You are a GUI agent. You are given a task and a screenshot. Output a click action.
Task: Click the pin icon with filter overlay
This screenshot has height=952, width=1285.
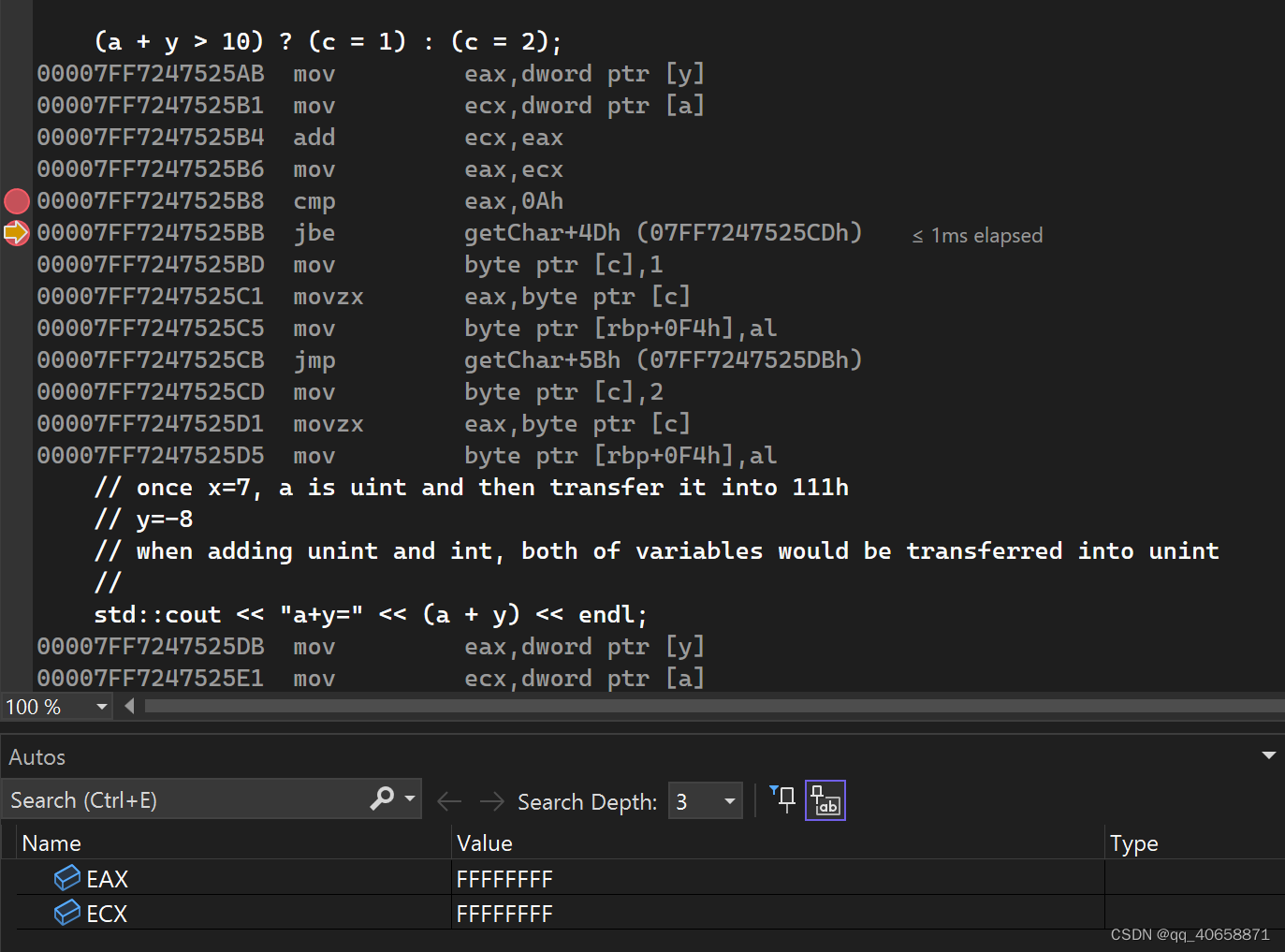[x=781, y=799]
